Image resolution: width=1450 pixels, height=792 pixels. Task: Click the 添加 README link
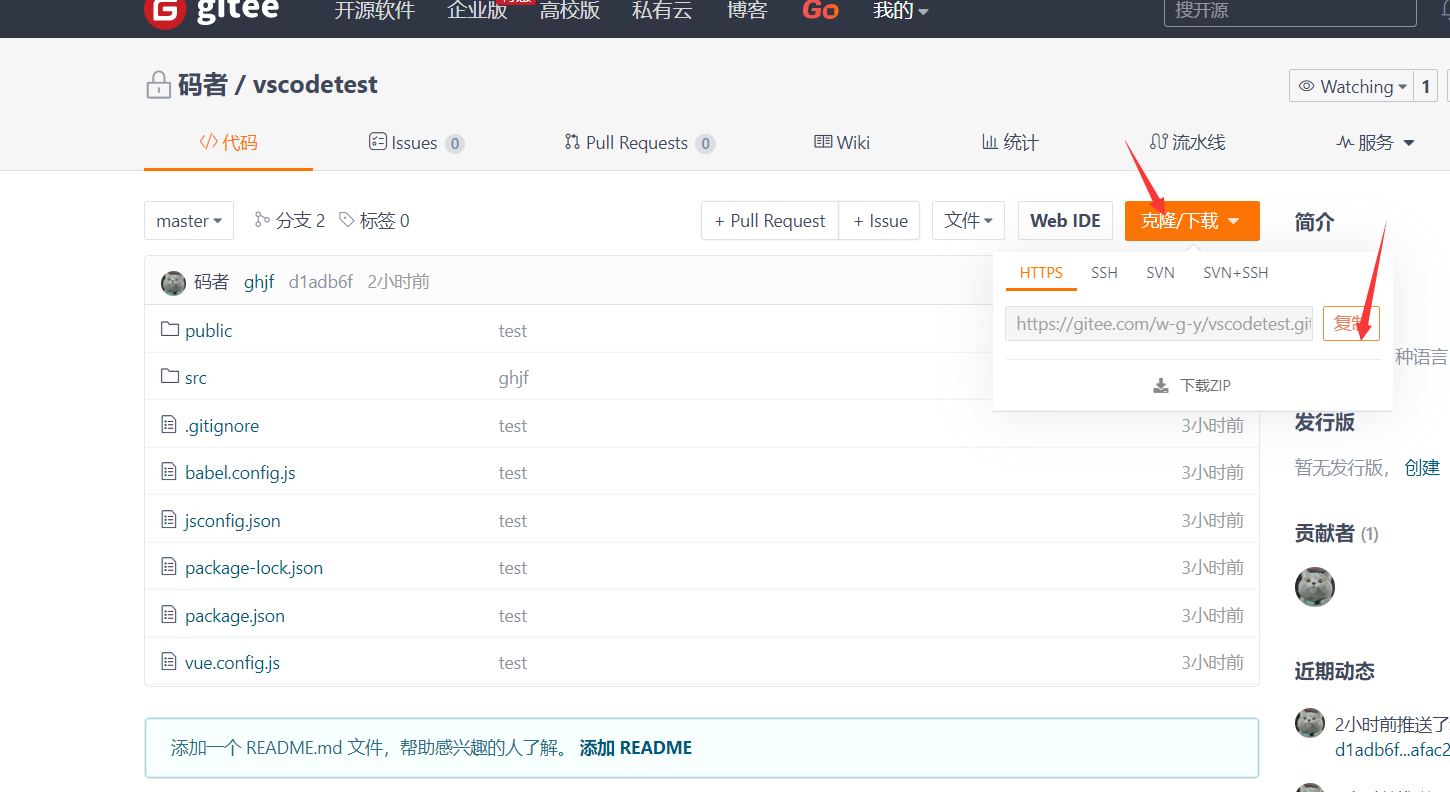636,747
